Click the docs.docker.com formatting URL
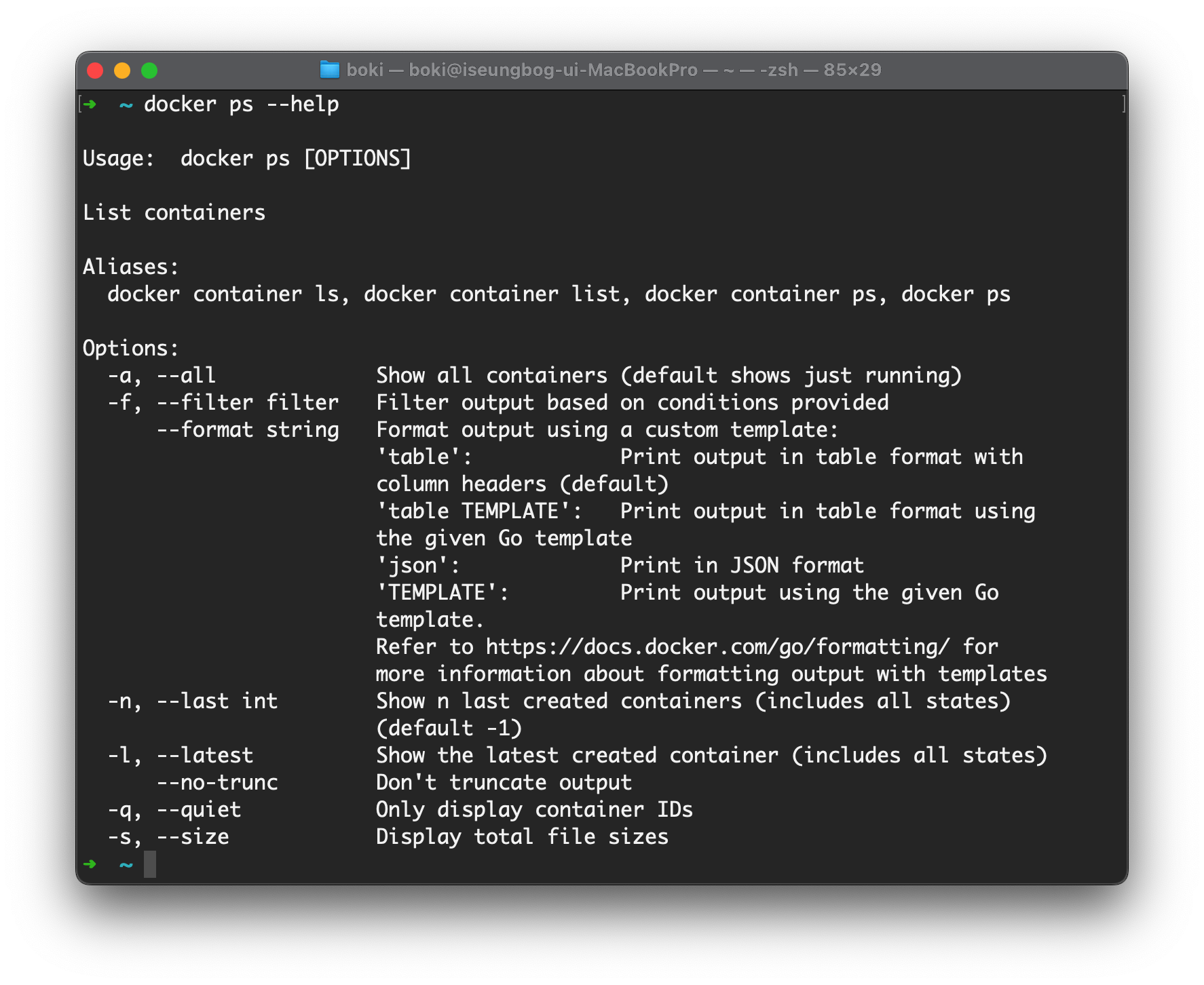The image size is (1204, 985). 718,647
